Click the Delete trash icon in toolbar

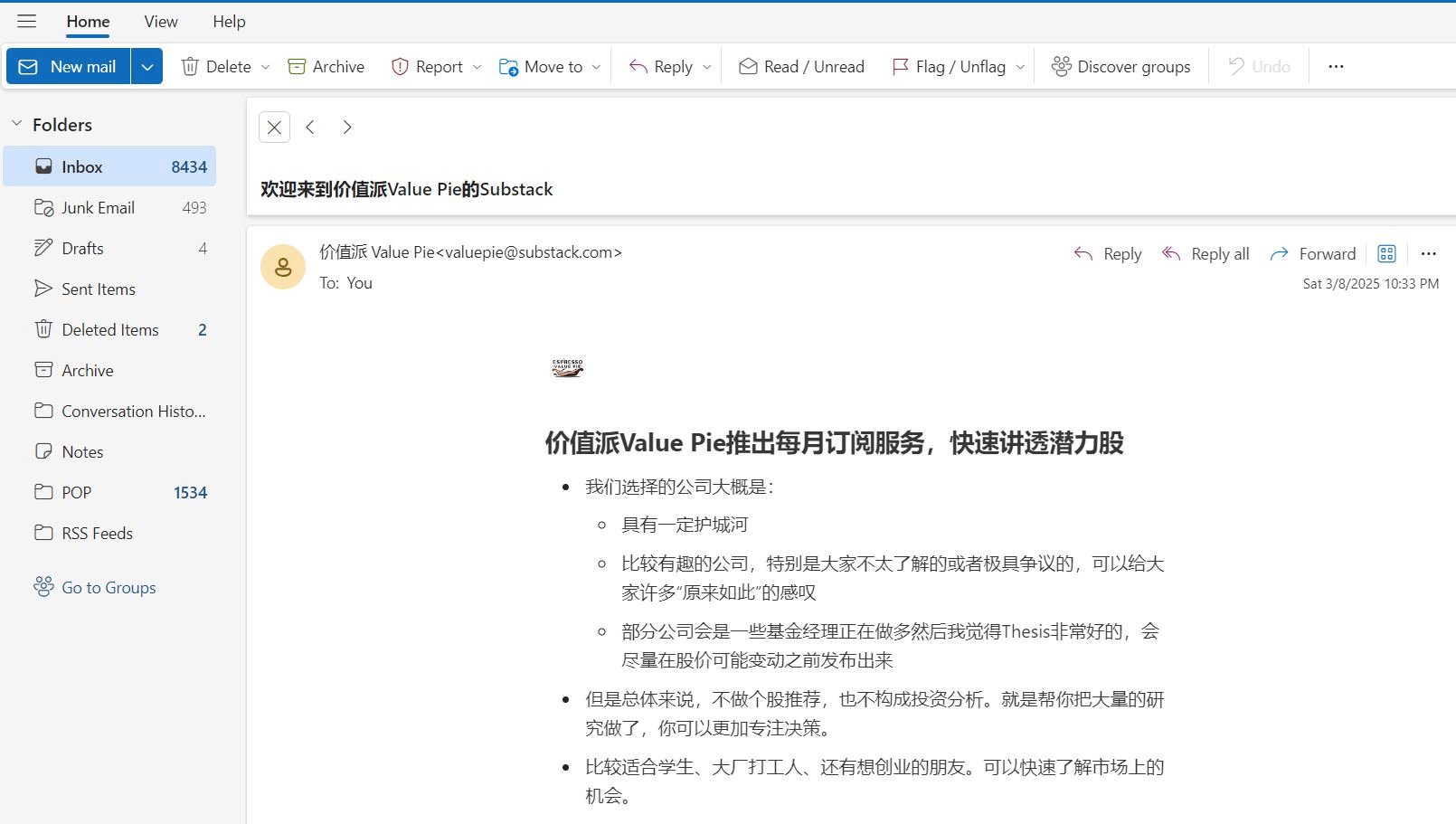click(x=190, y=67)
